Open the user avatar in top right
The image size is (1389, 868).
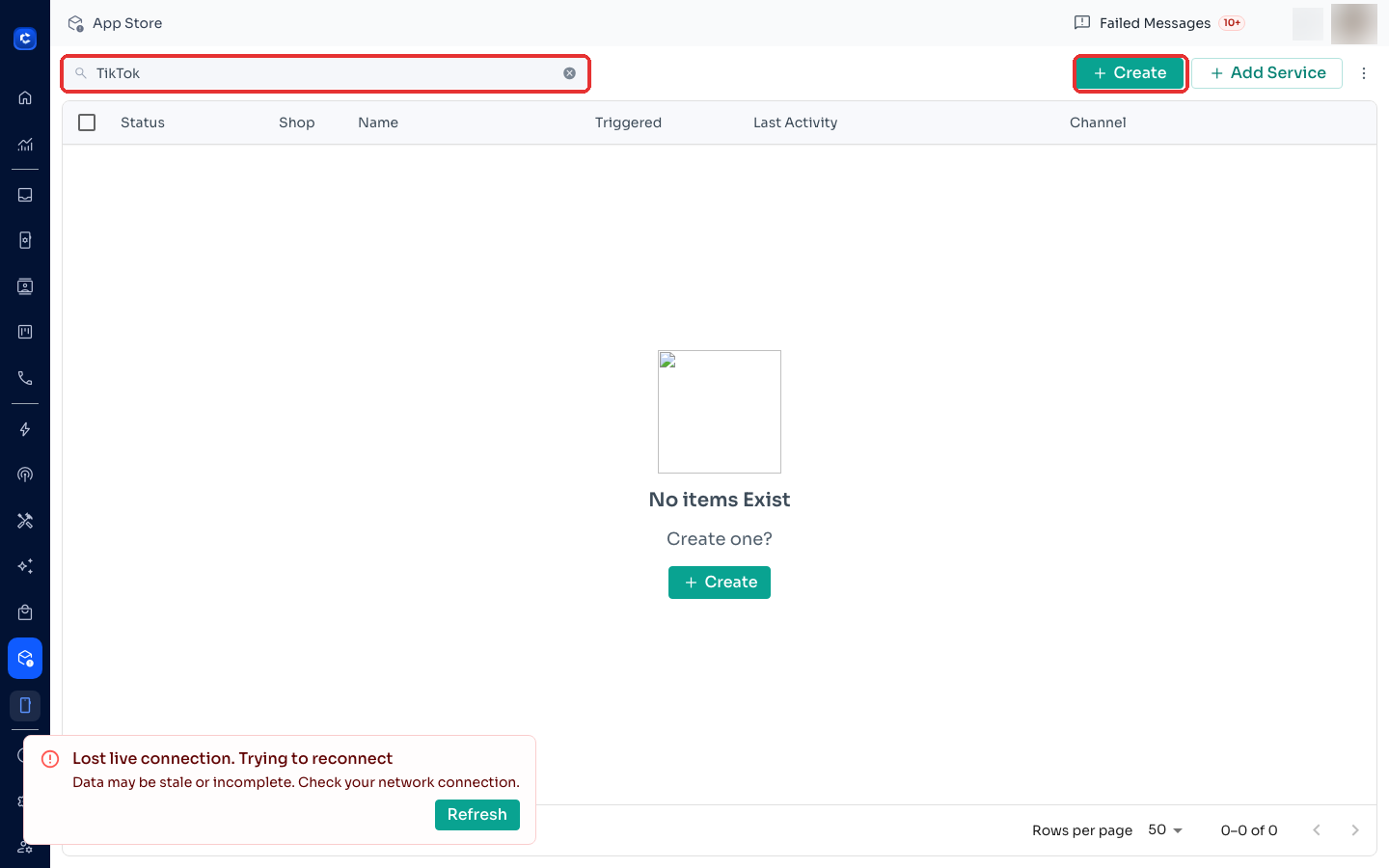pos(1354,23)
